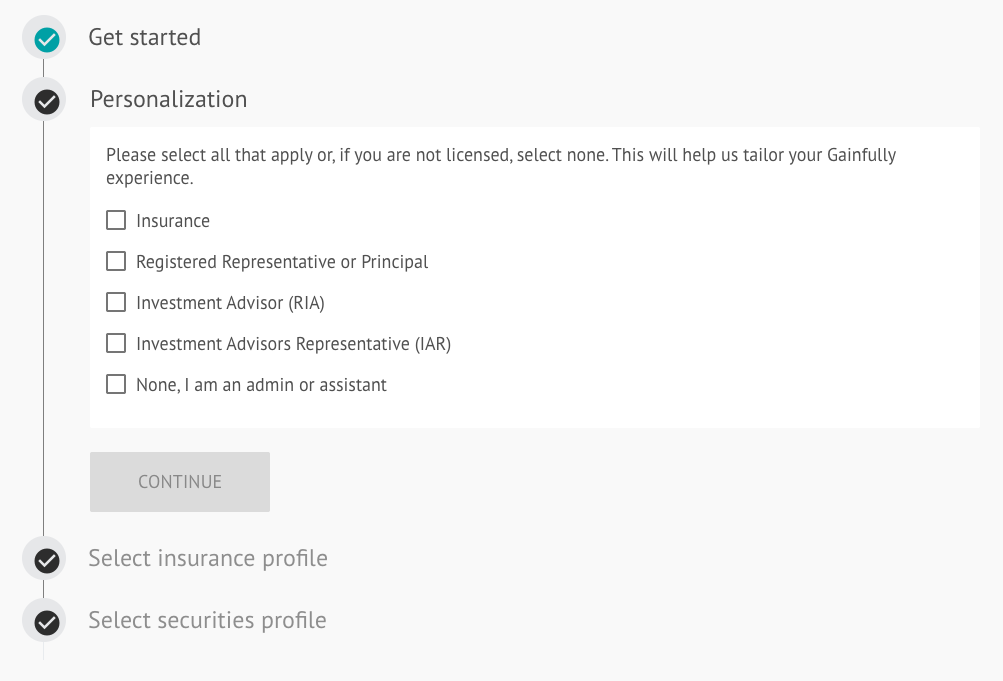Click the Insurance option label text
This screenshot has height=681, width=1003.
point(173,221)
